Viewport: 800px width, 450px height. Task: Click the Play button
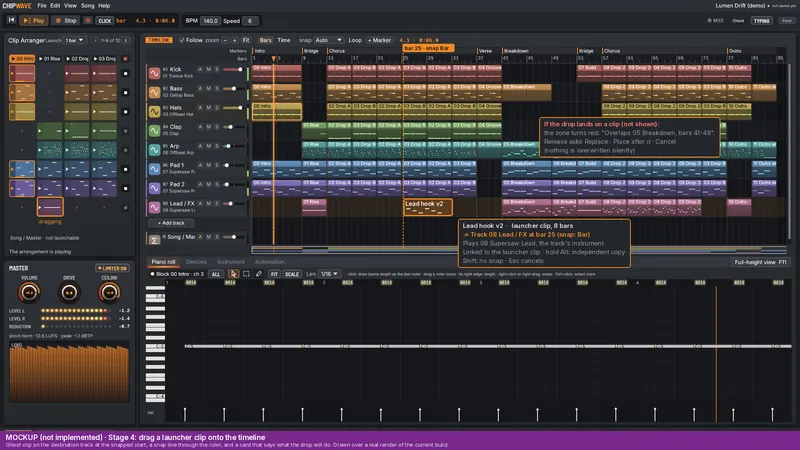coord(34,21)
